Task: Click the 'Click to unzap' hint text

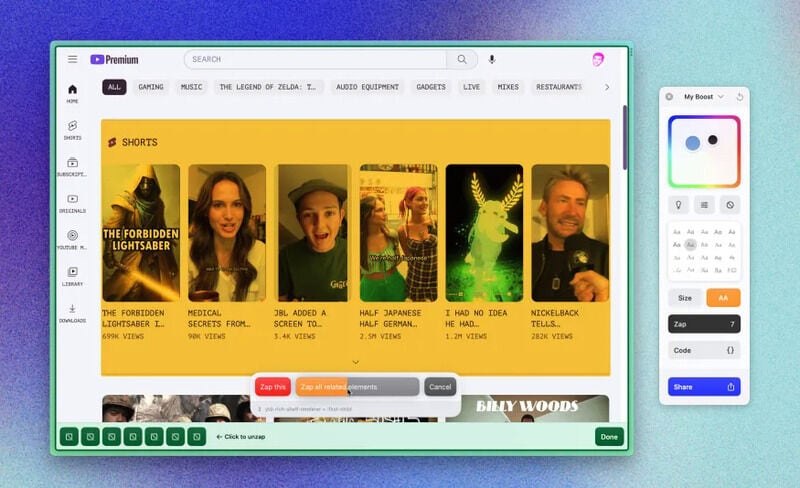Action: tap(241, 437)
